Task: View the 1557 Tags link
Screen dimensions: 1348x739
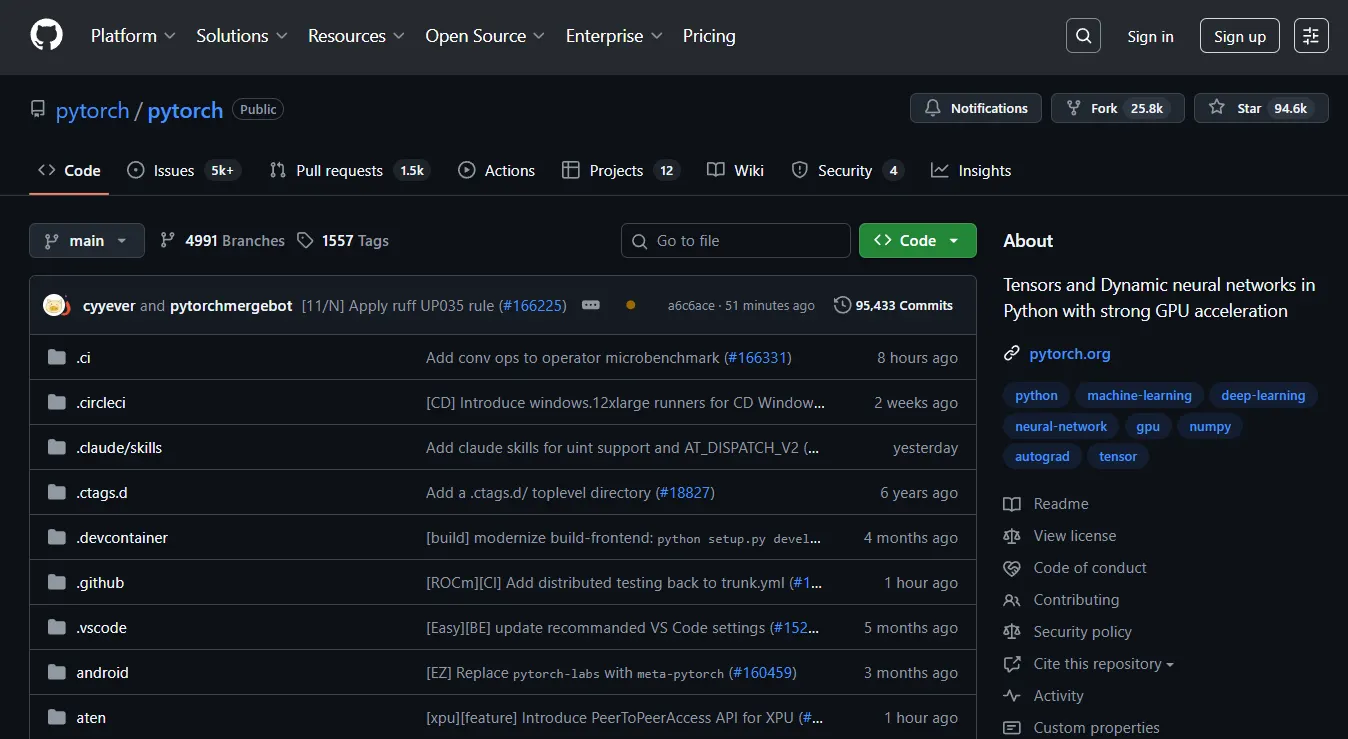Action: tap(343, 240)
